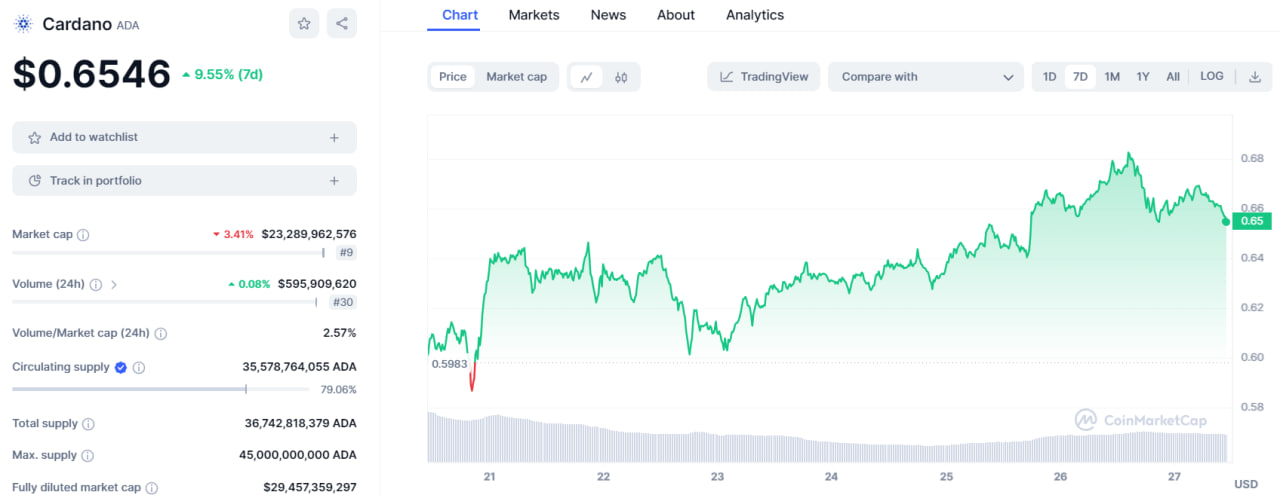The height and width of the screenshot is (495, 1280).
Task: Select 1M time range
Action: [1112, 77]
